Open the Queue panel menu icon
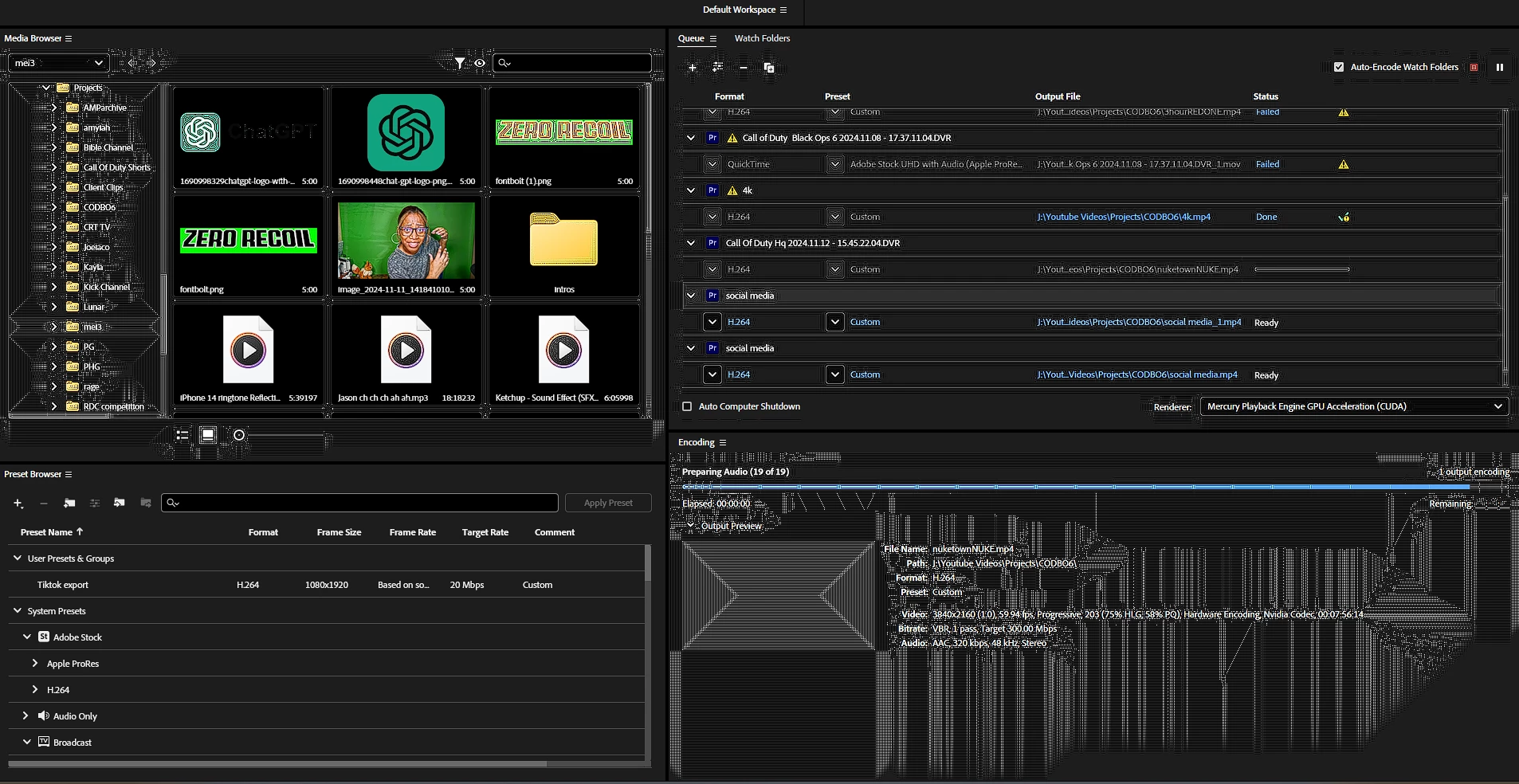Viewport: 1519px width, 784px height. [713, 38]
